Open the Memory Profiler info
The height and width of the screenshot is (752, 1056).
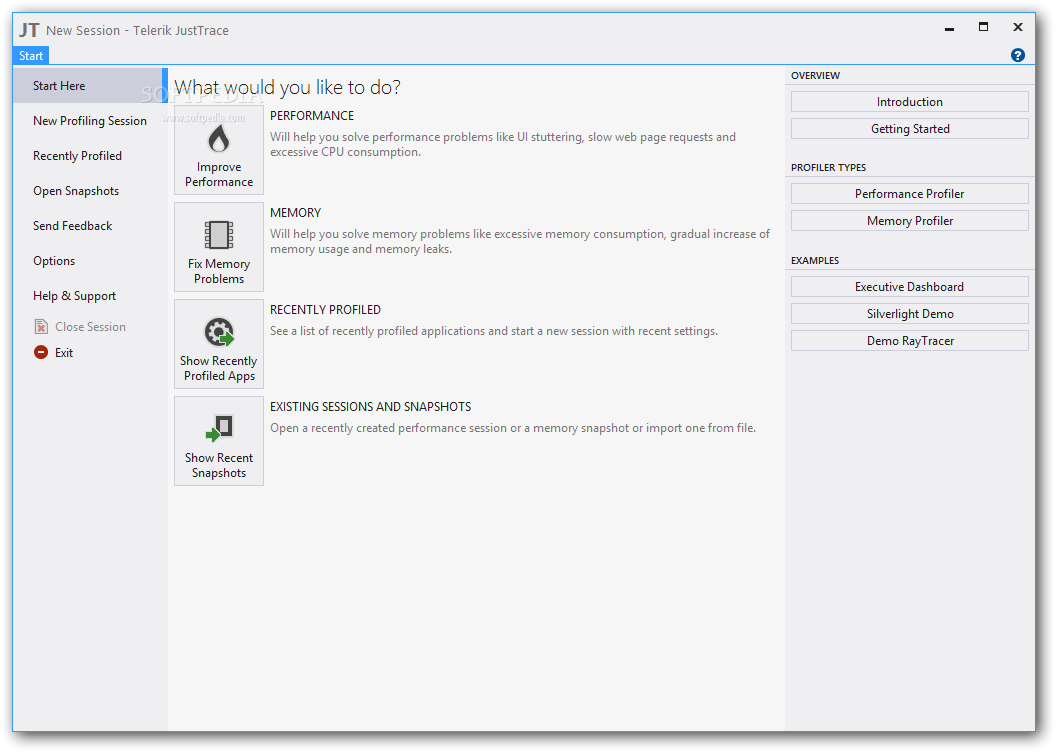pyautogui.click(x=909, y=221)
